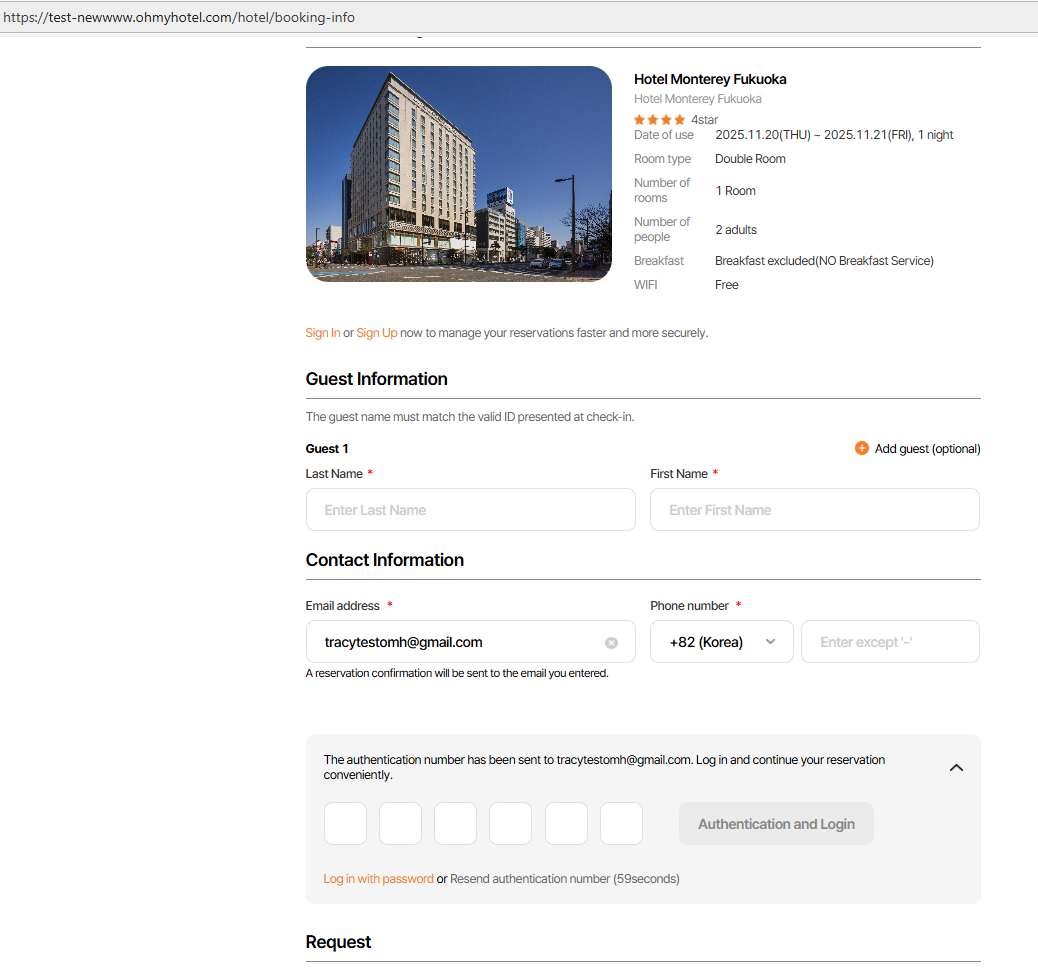Focus the First Name input field

814,510
